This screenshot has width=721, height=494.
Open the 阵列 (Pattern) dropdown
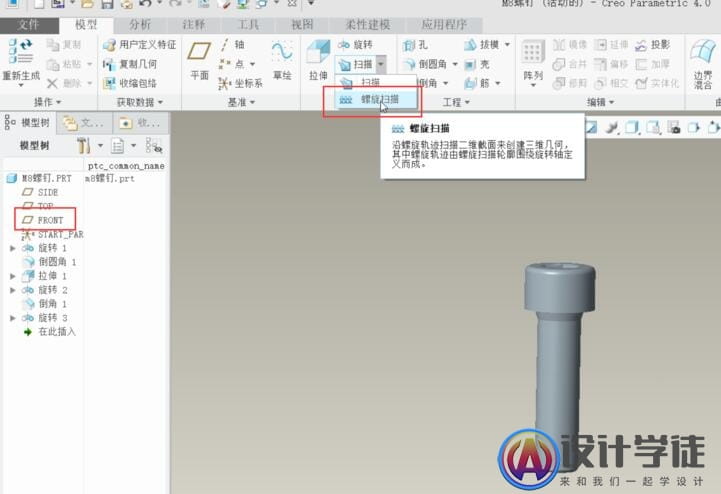click(533, 76)
